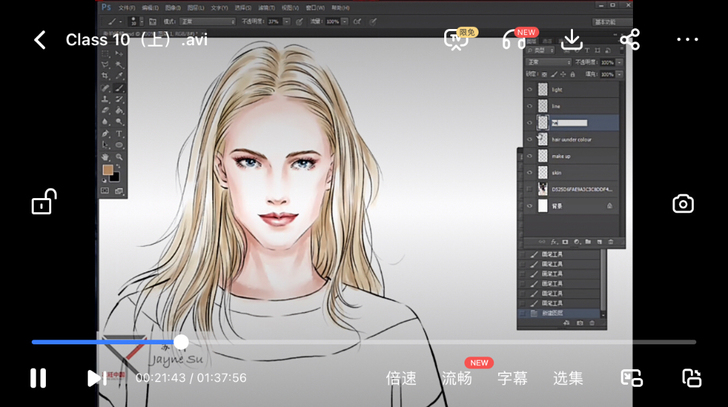Open the share icon
Screen dimensions: 728x407
point(630,40)
